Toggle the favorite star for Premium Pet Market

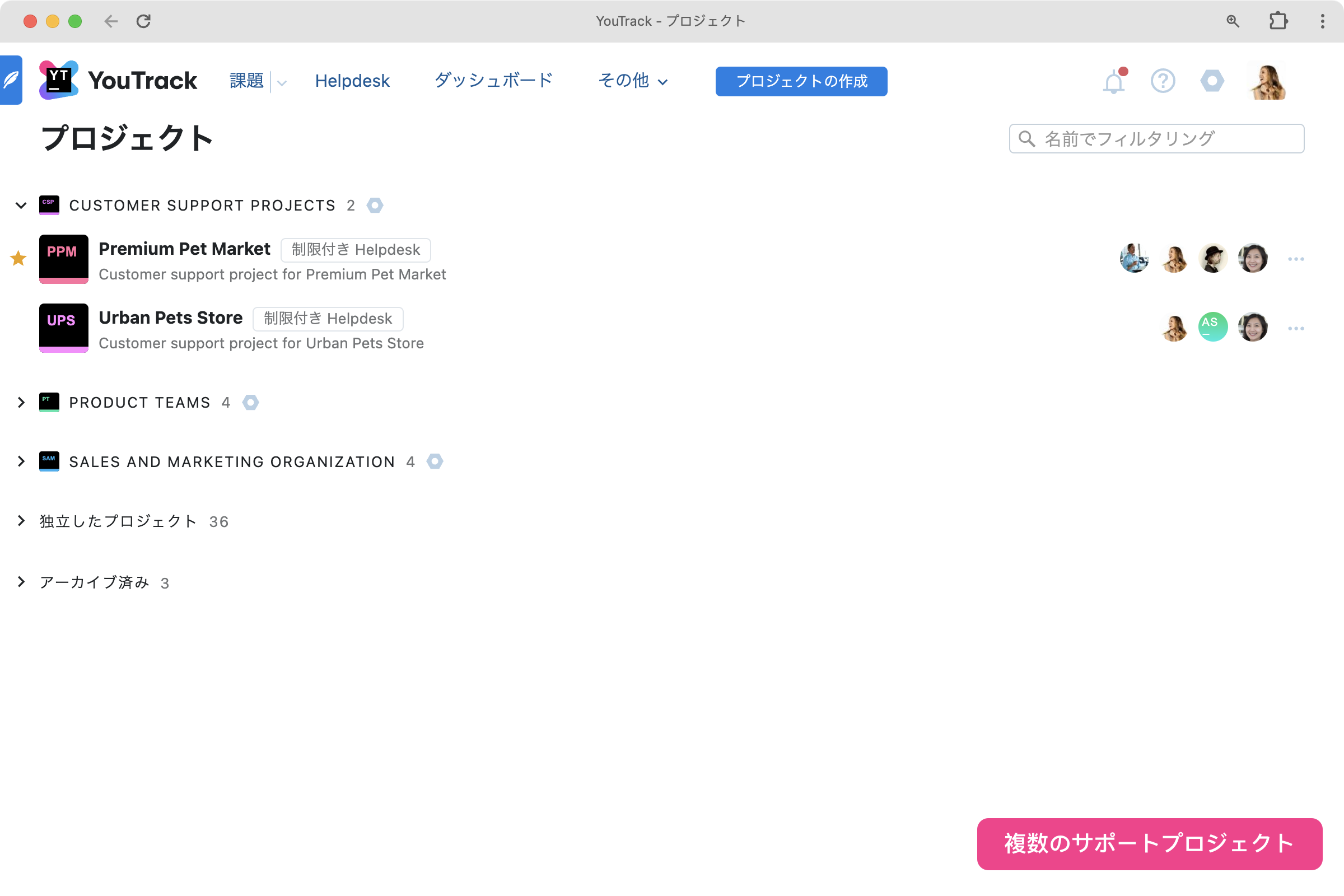pos(18,259)
